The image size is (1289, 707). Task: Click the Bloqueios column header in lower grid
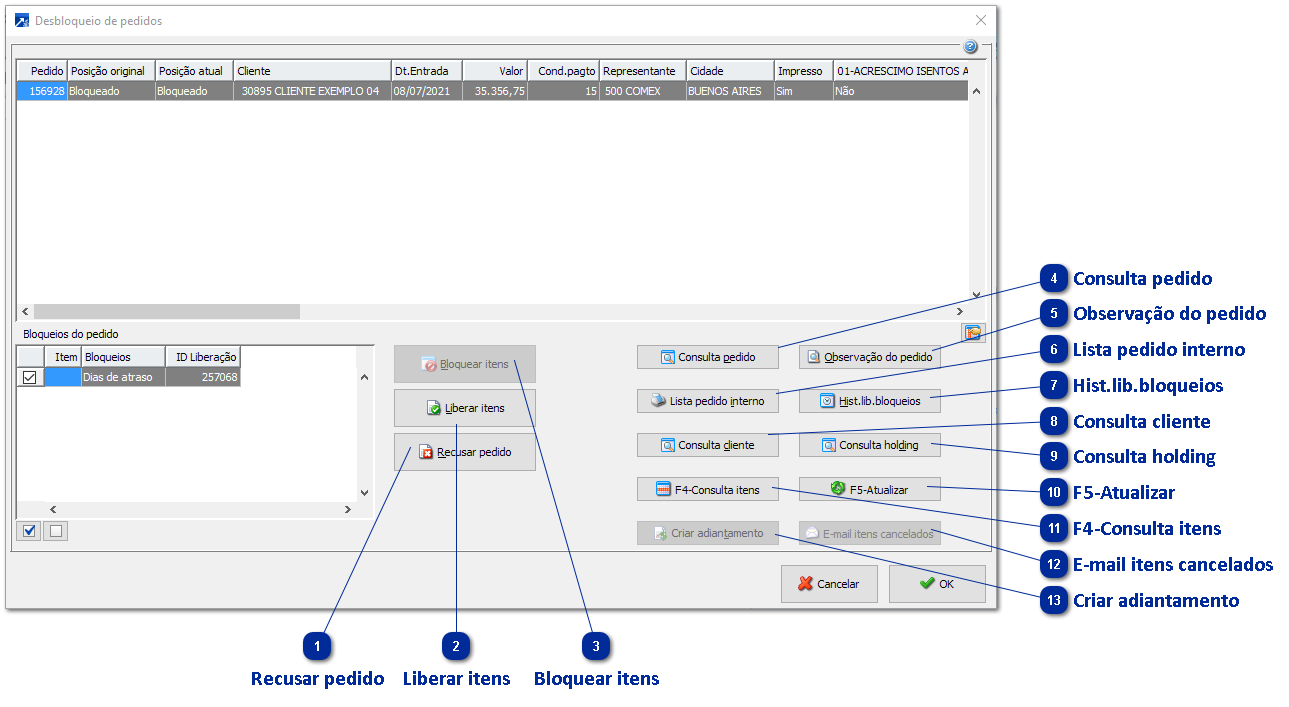pyautogui.click(x=123, y=357)
